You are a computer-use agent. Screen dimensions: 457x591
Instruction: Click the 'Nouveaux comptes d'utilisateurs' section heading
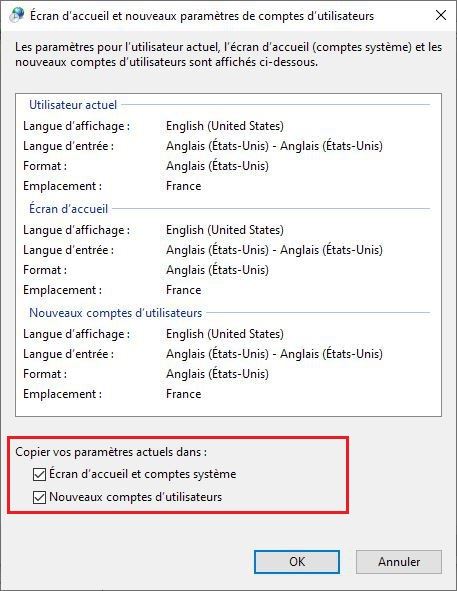115,313
